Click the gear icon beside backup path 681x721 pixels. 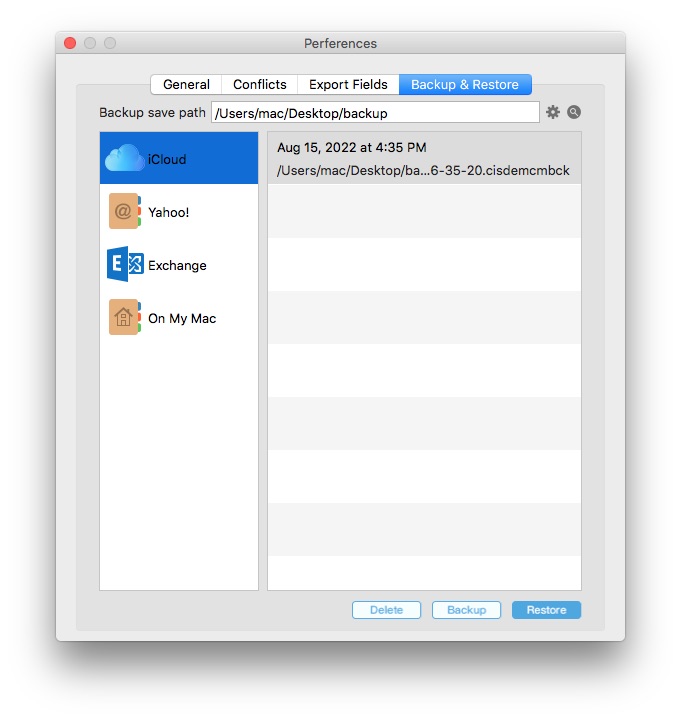coord(552,112)
